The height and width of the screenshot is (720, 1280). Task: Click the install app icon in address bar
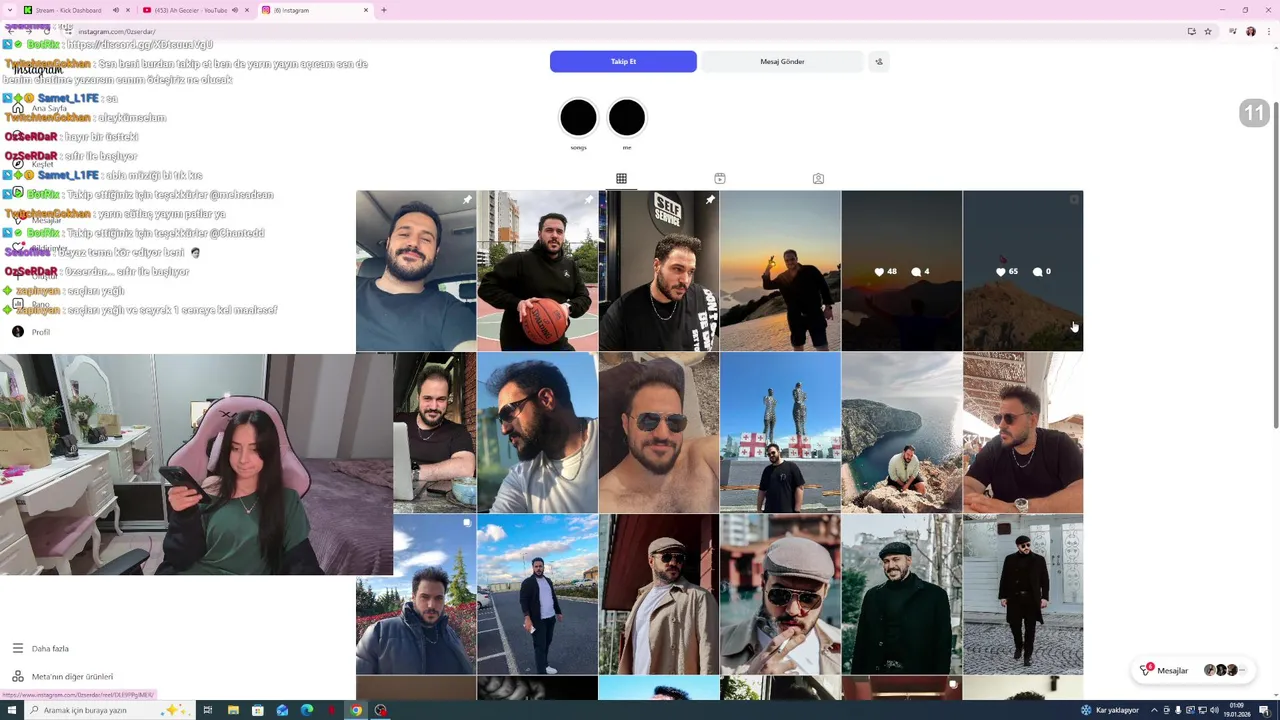pyautogui.click(x=1191, y=31)
